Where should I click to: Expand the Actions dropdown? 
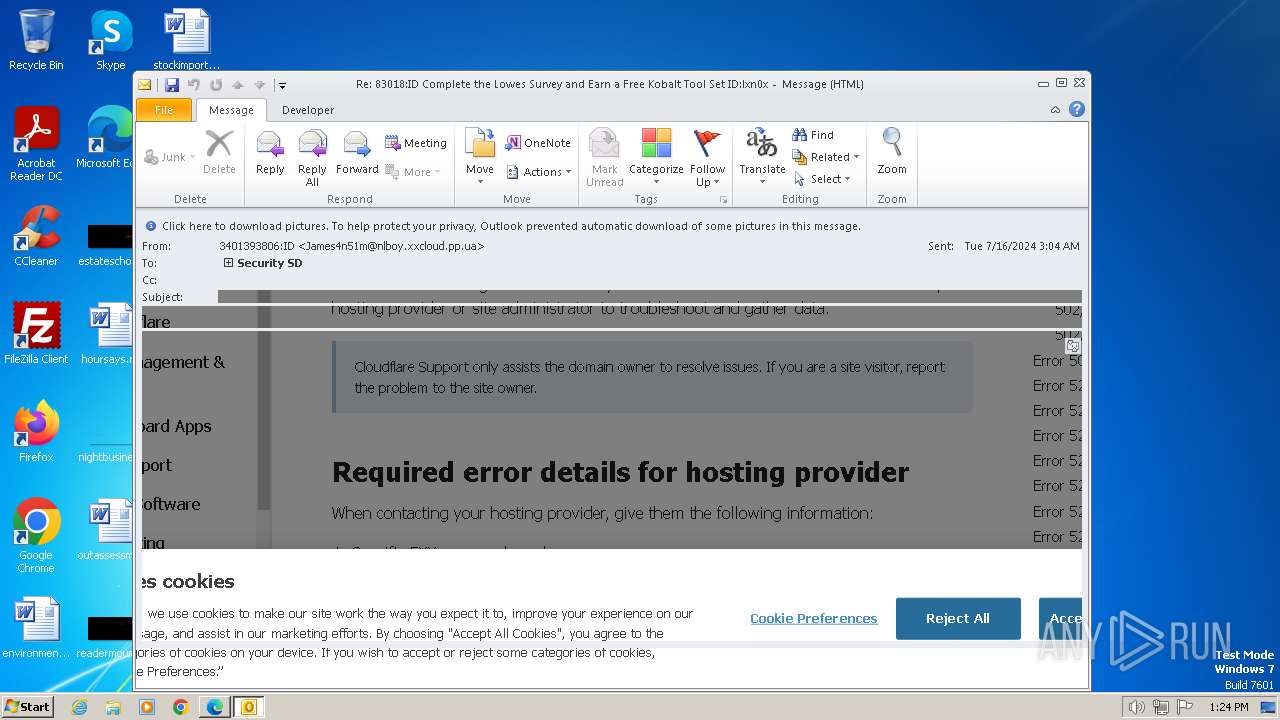538,172
